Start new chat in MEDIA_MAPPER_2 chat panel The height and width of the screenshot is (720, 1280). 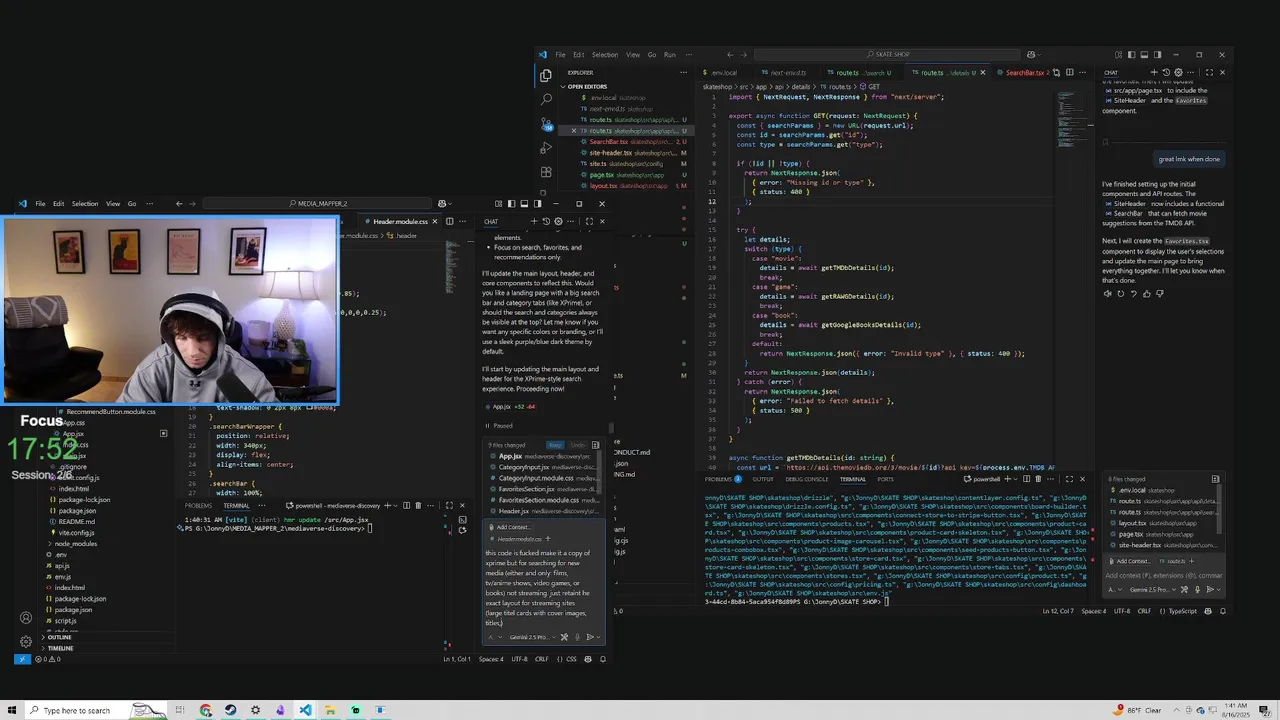534,221
